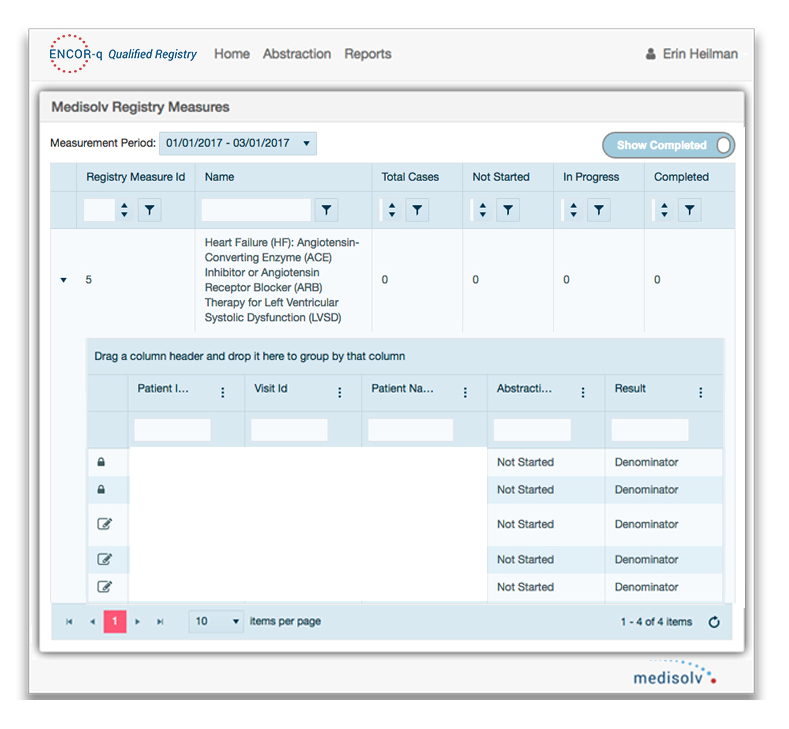Click the refresh icon in pager
This screenshot has width=789, height=729.
coord(714,622)
